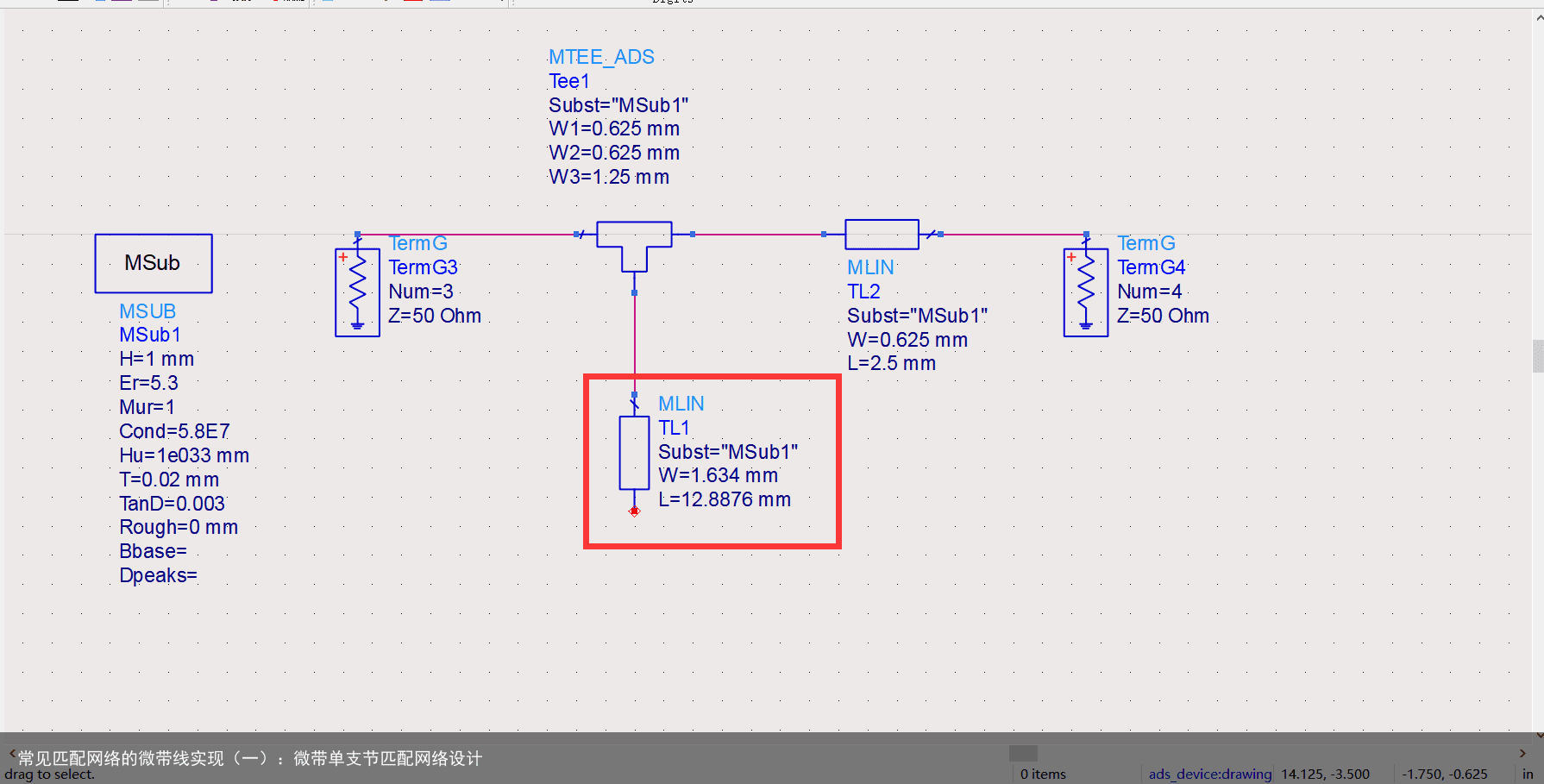Viewport: 1544px width, 784px height.
Task: Select the TermG4 termination resistor symbol
Action: pos(1086,292)
